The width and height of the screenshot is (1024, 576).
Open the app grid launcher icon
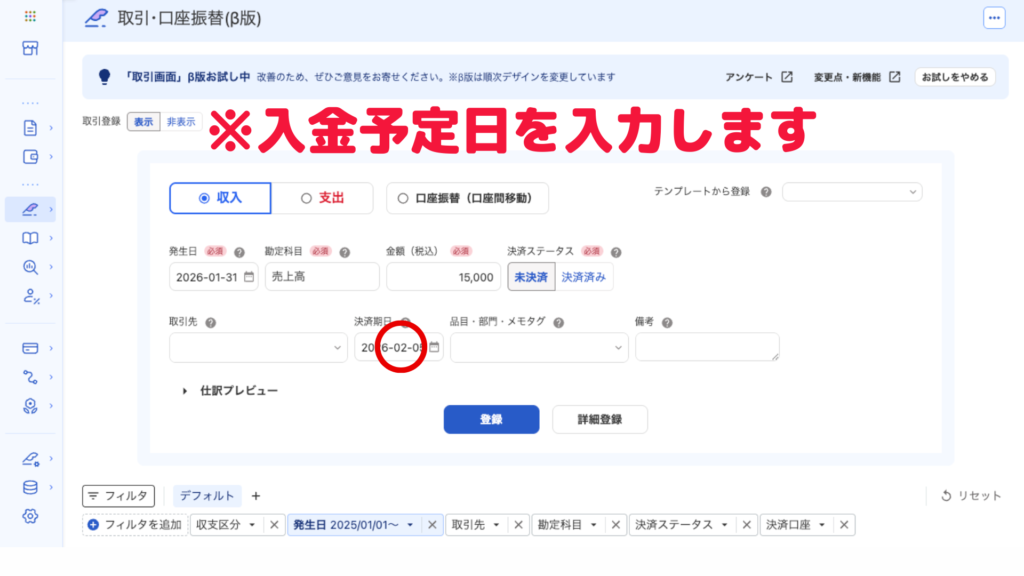[x=30, y=17]
